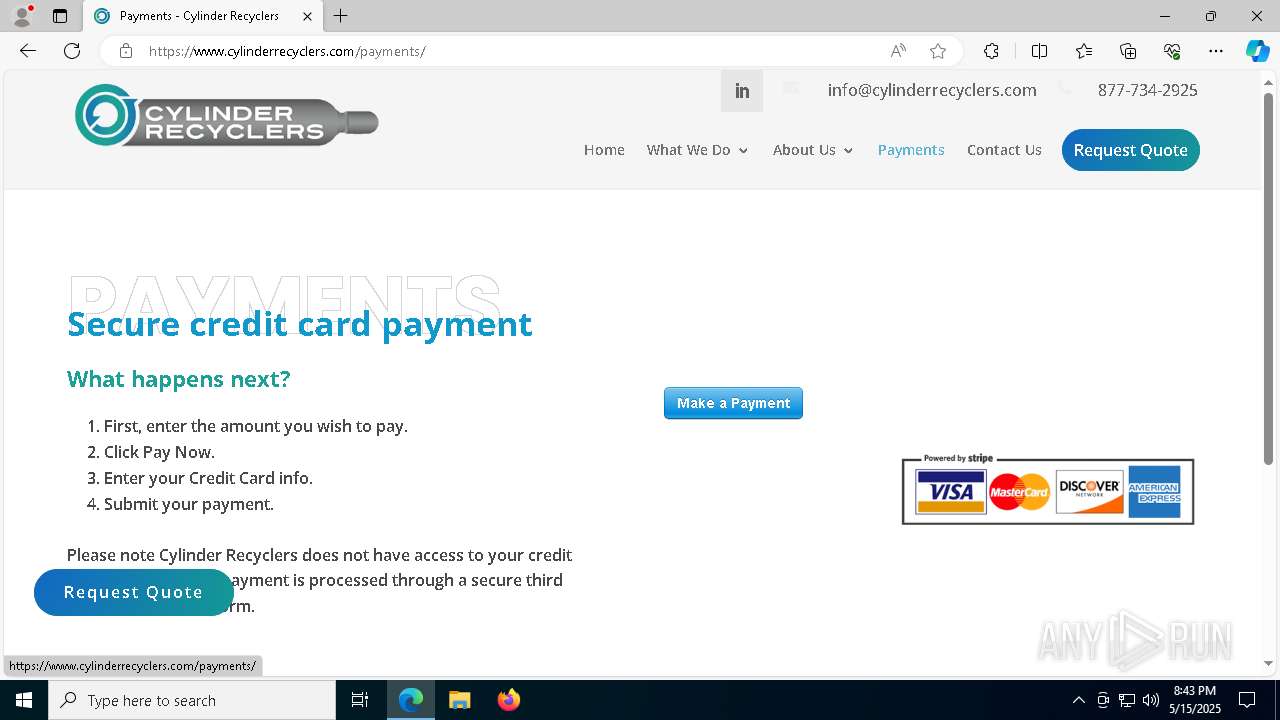Viewport: 1280px width, 720px height.
Task: Open File Explorer from the taskbar
Action: (459, 700)
